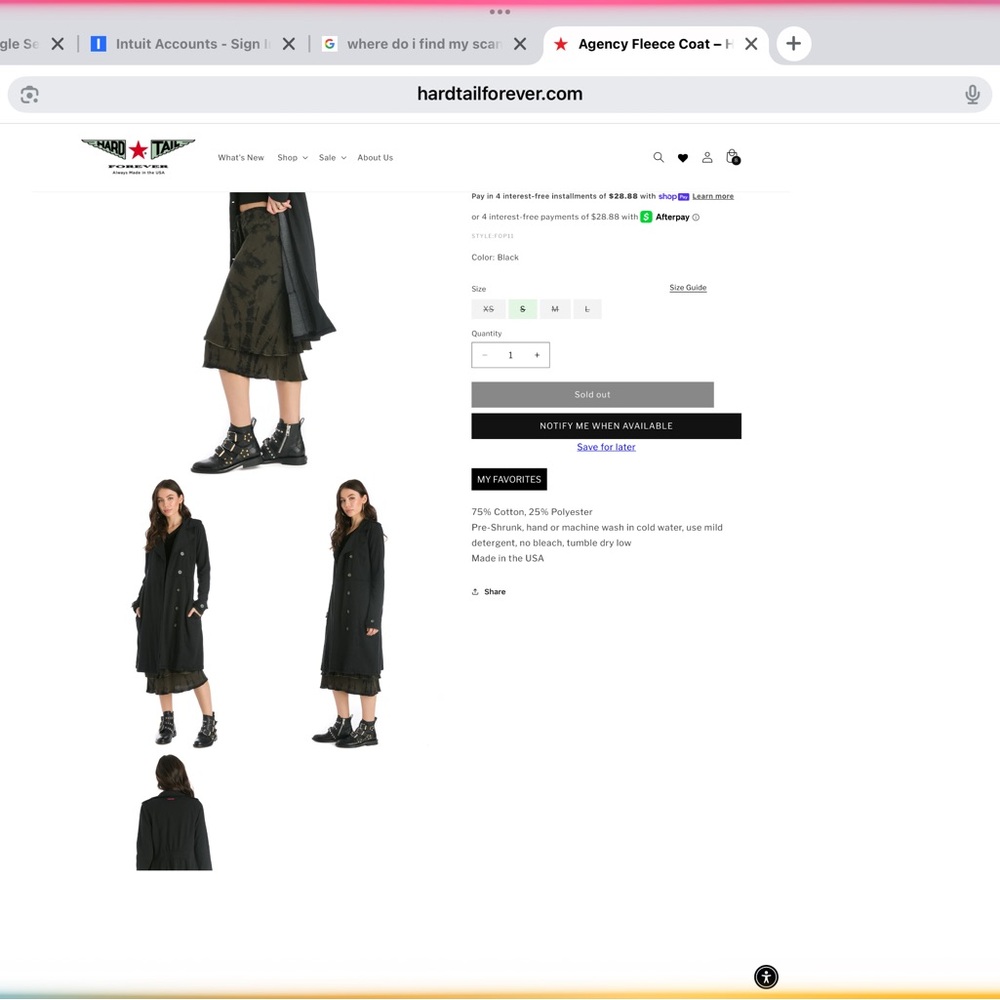
Task: Click the three-dot handle at top of window
Action: (x=499, y=11)
